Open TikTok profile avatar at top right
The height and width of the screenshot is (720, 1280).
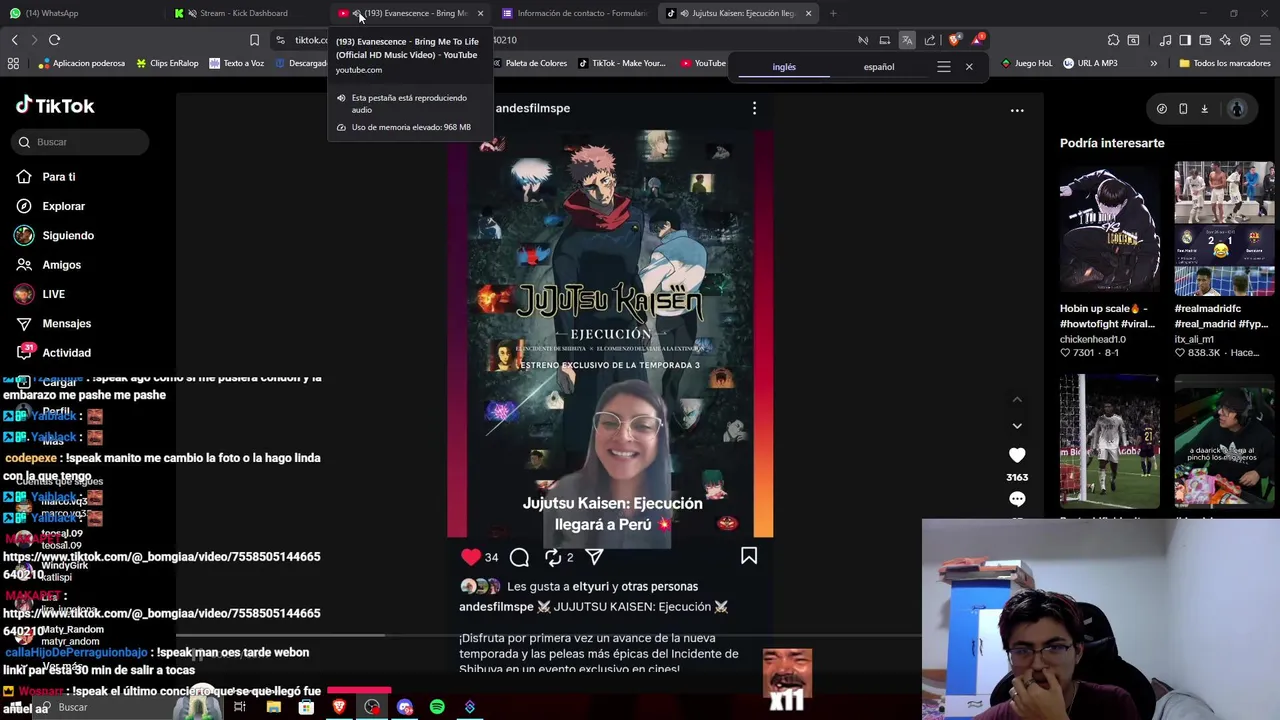[x=1237, y=109]
